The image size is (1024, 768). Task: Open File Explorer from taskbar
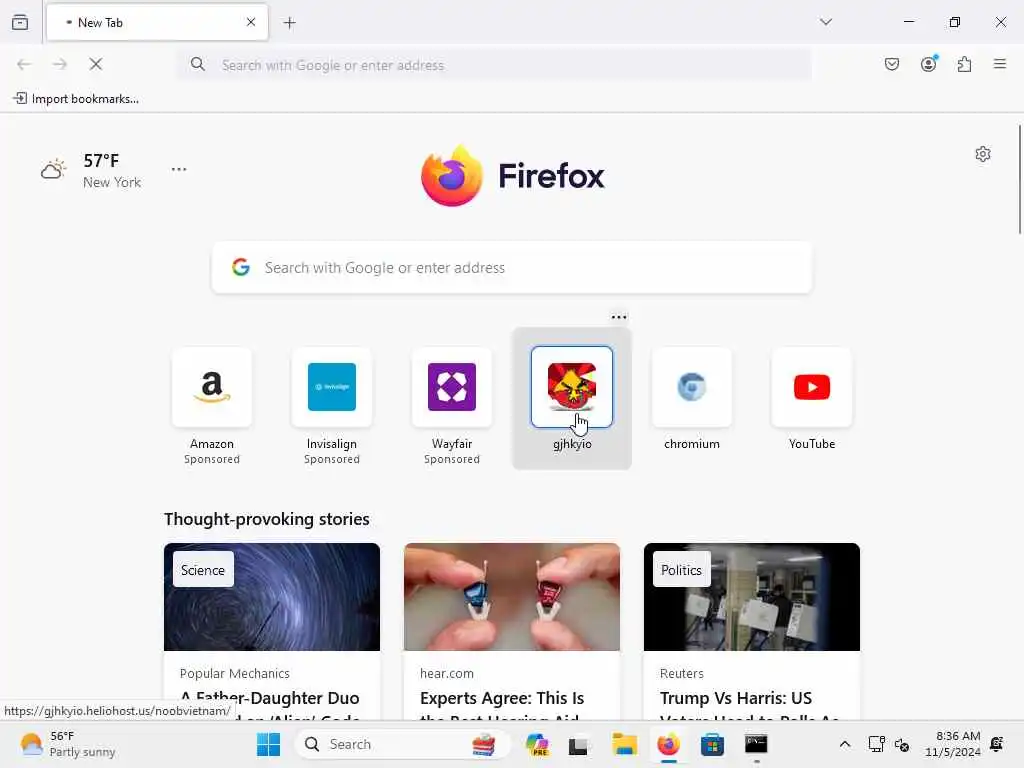coord(624,744)
